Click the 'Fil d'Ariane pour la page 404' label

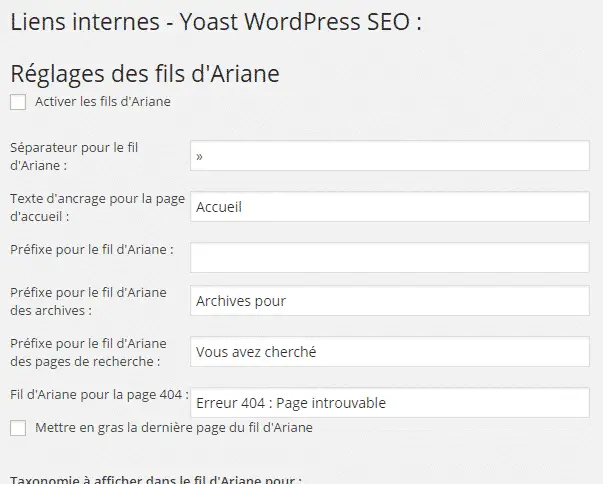coord(100,395)
